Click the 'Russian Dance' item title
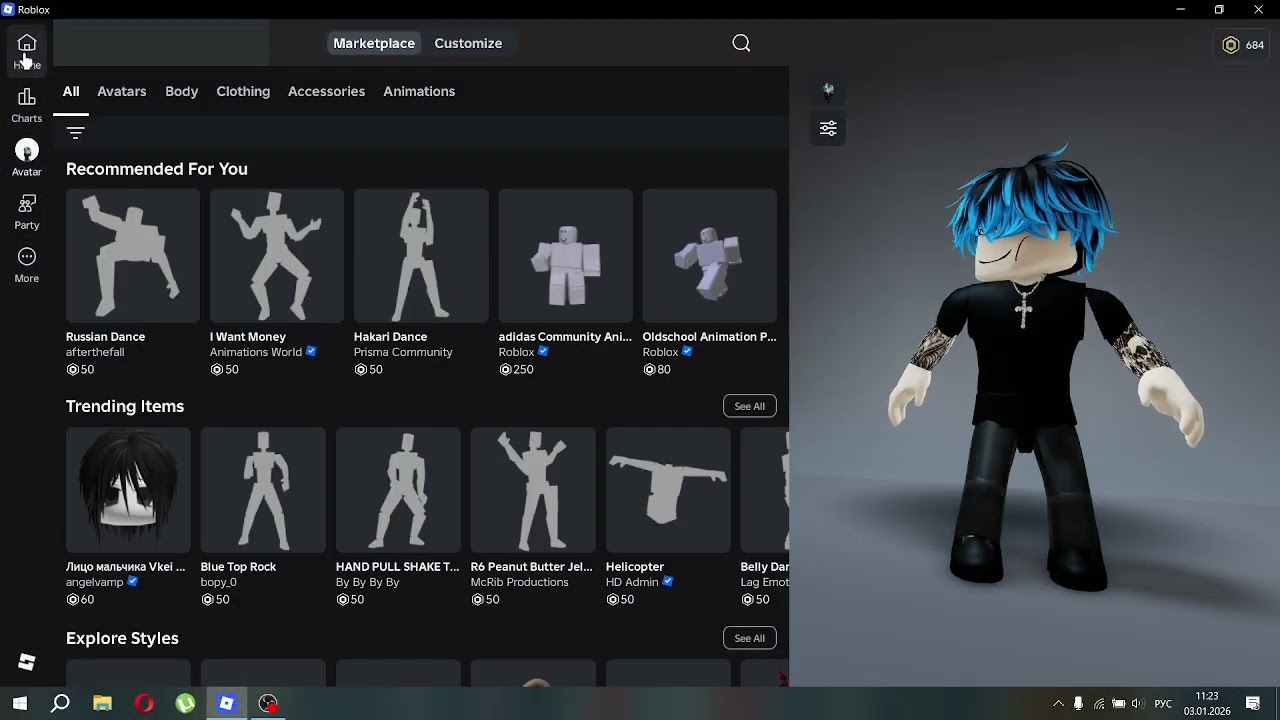Viewport: 1280px width, 720px height. click(105, 337)
